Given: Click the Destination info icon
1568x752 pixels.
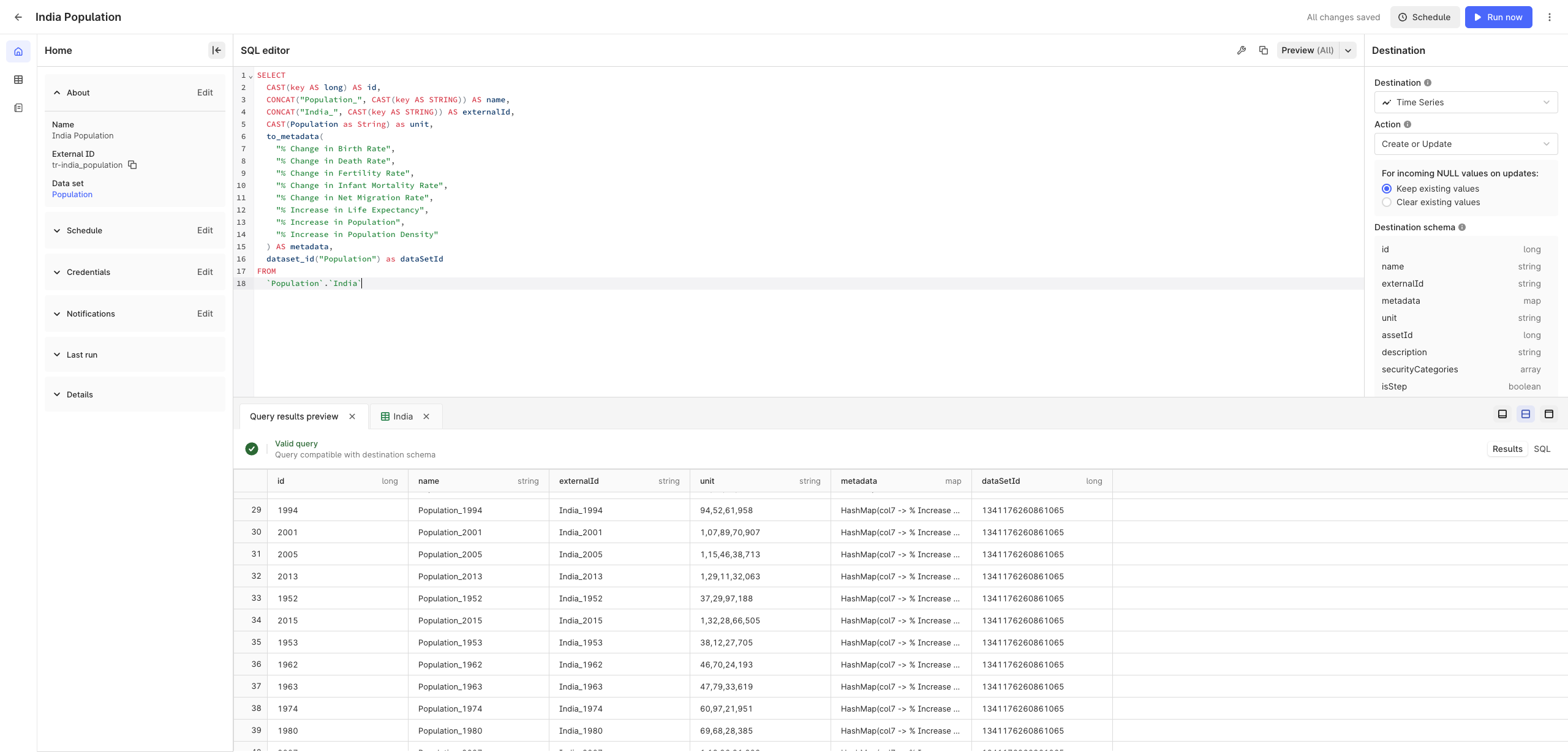Looking at the screenshot, I should (x=1428, y=83).
